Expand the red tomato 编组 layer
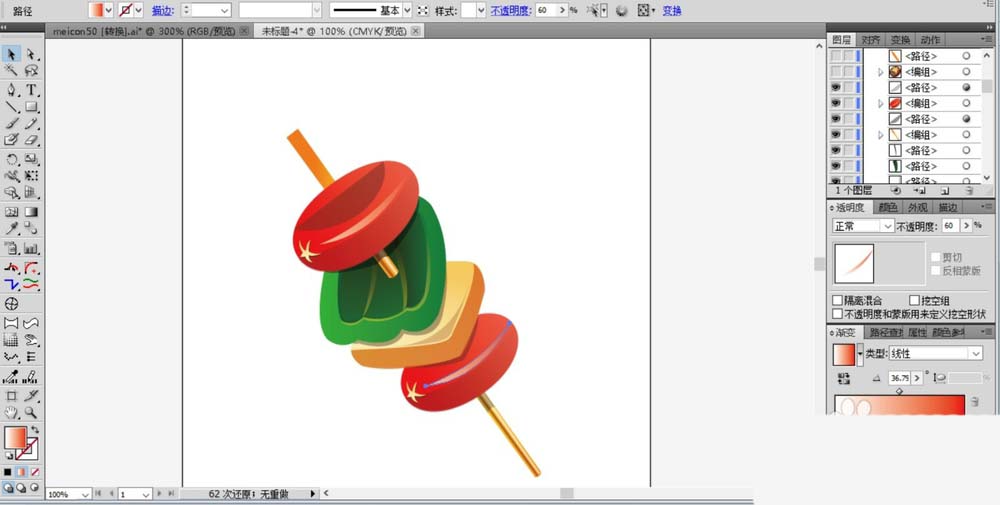1000x505 pixels. (x=881, y=103)
